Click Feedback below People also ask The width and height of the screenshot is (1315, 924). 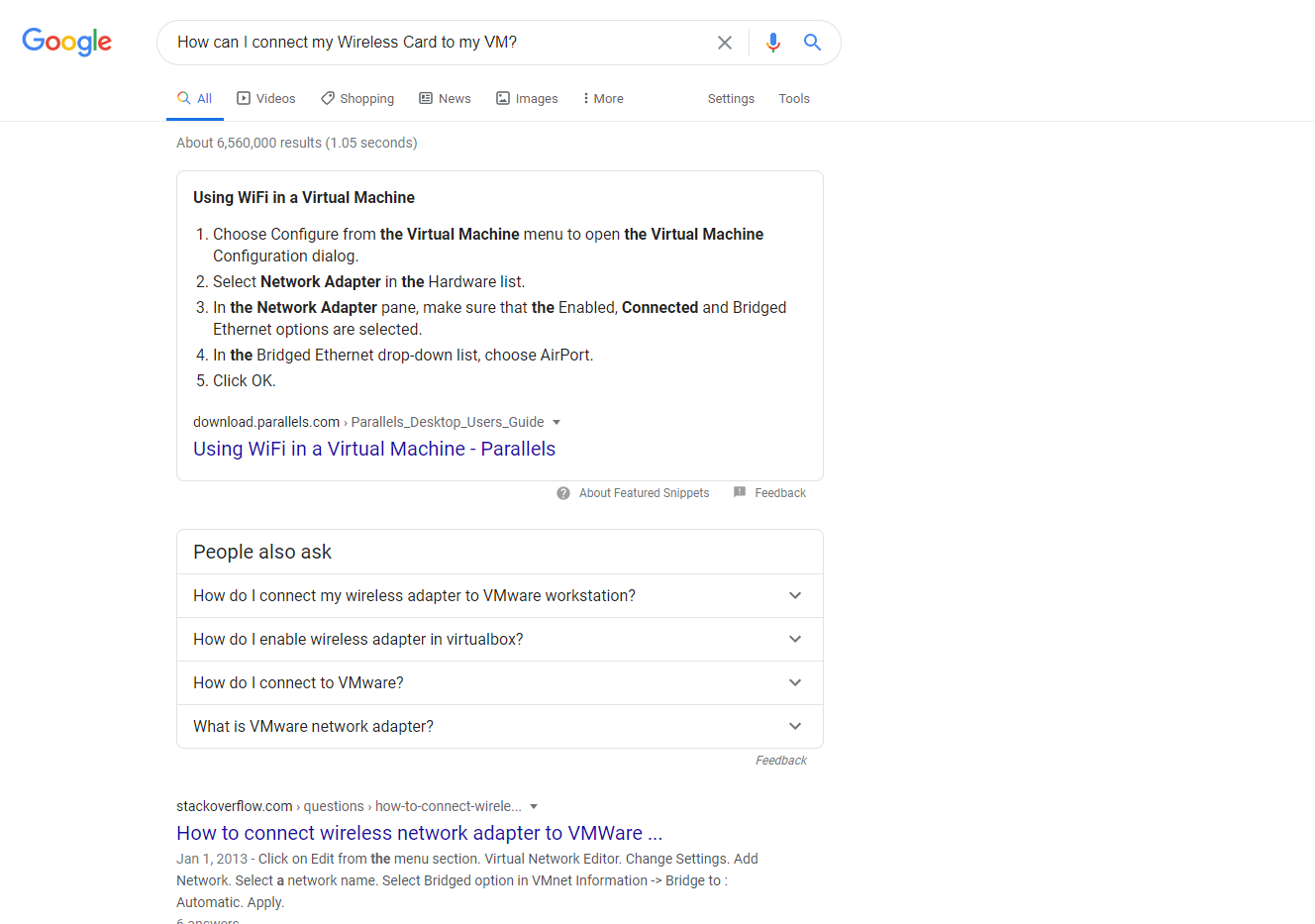click(x=781, y=761)
